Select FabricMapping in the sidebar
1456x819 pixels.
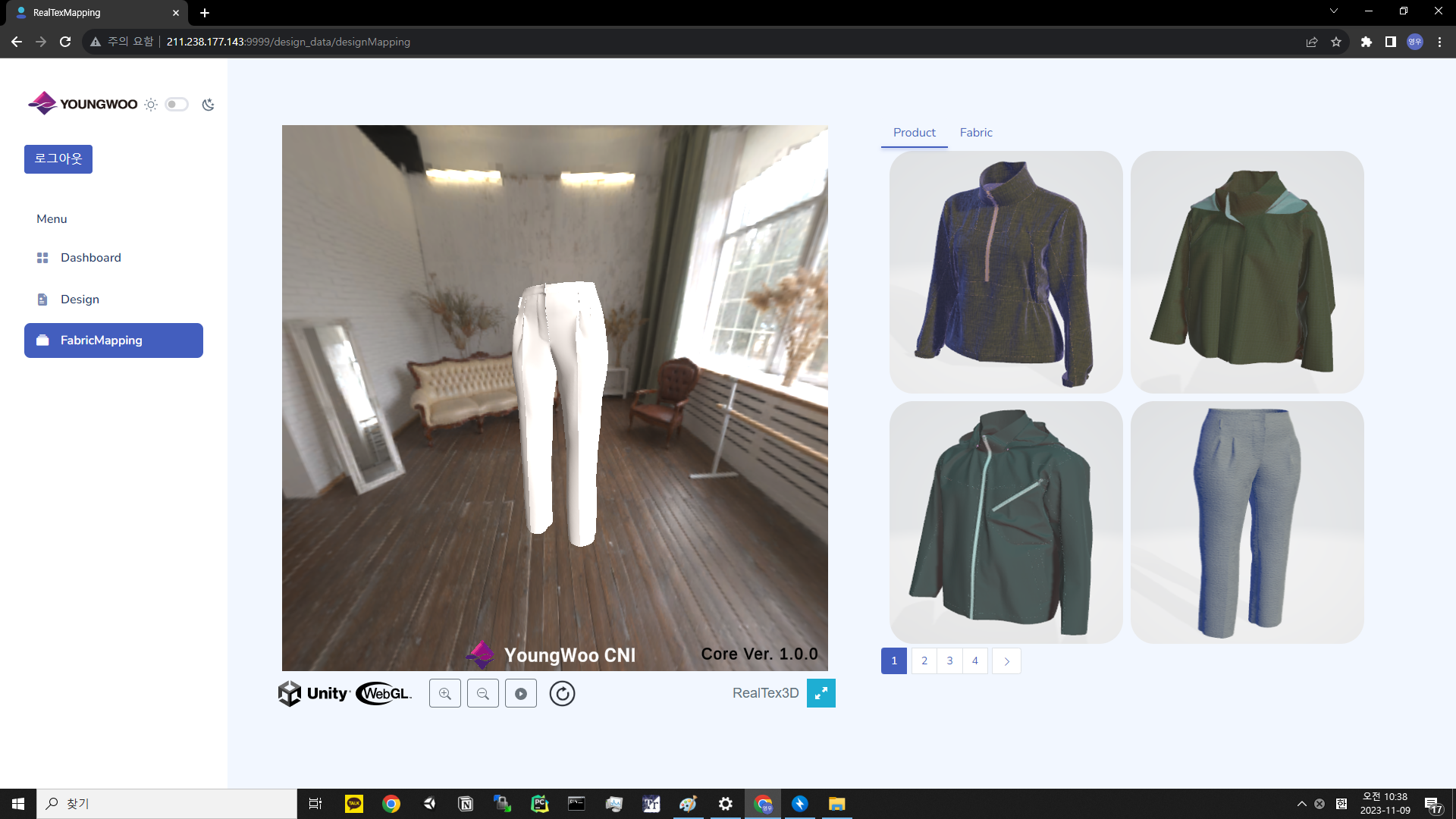pyautogui.click(x=114, y=340)
